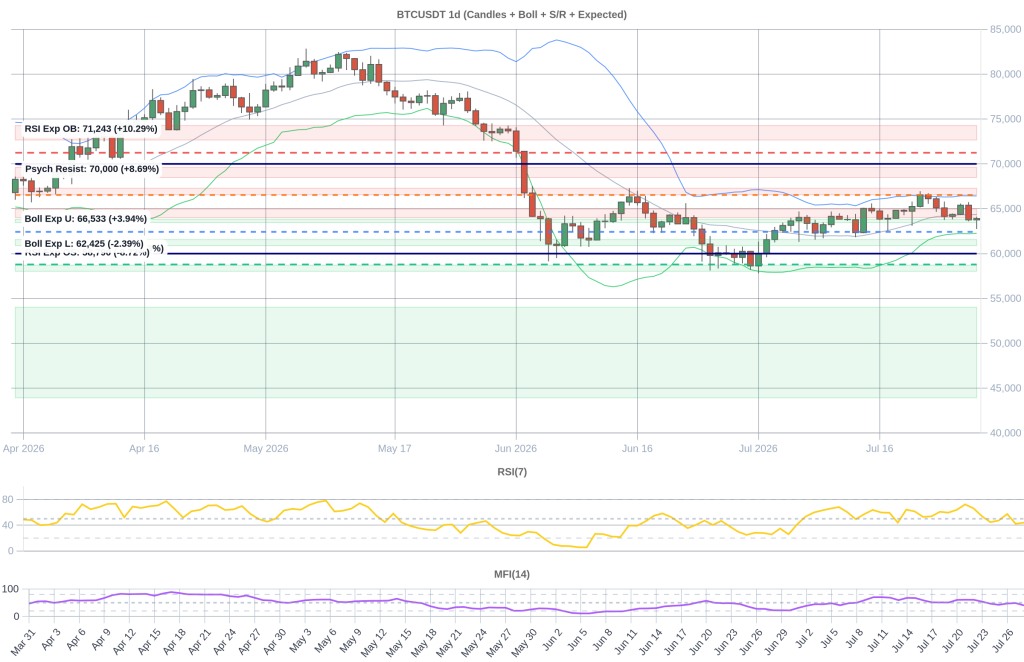Click the Jul 8 bottom date label
The image size is (1024, 662).
click(x=855, y=639)
